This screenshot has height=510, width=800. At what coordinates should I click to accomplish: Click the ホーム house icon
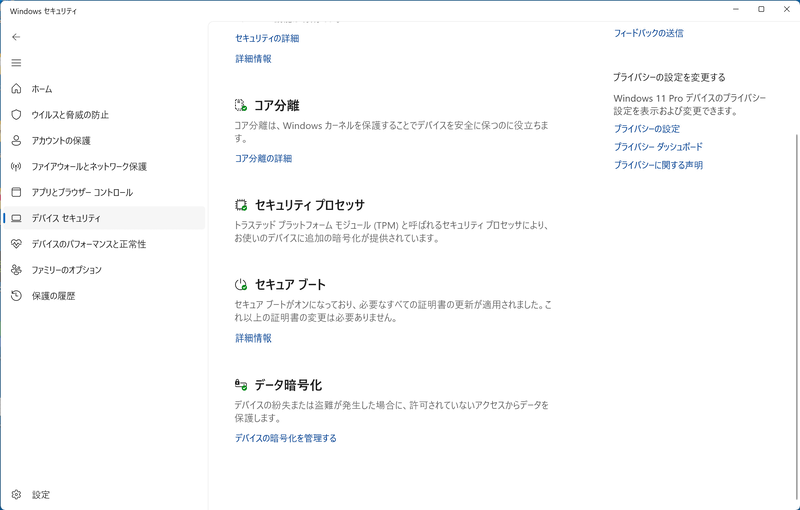(16, 89)
